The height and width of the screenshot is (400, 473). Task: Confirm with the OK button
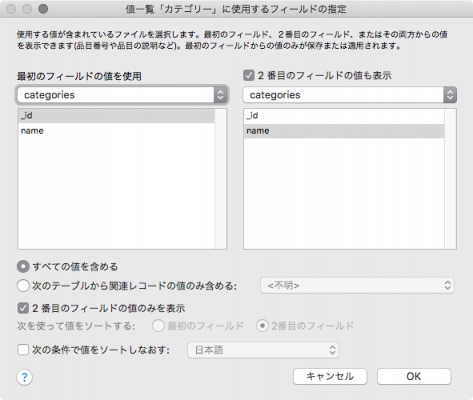(414, 377)
